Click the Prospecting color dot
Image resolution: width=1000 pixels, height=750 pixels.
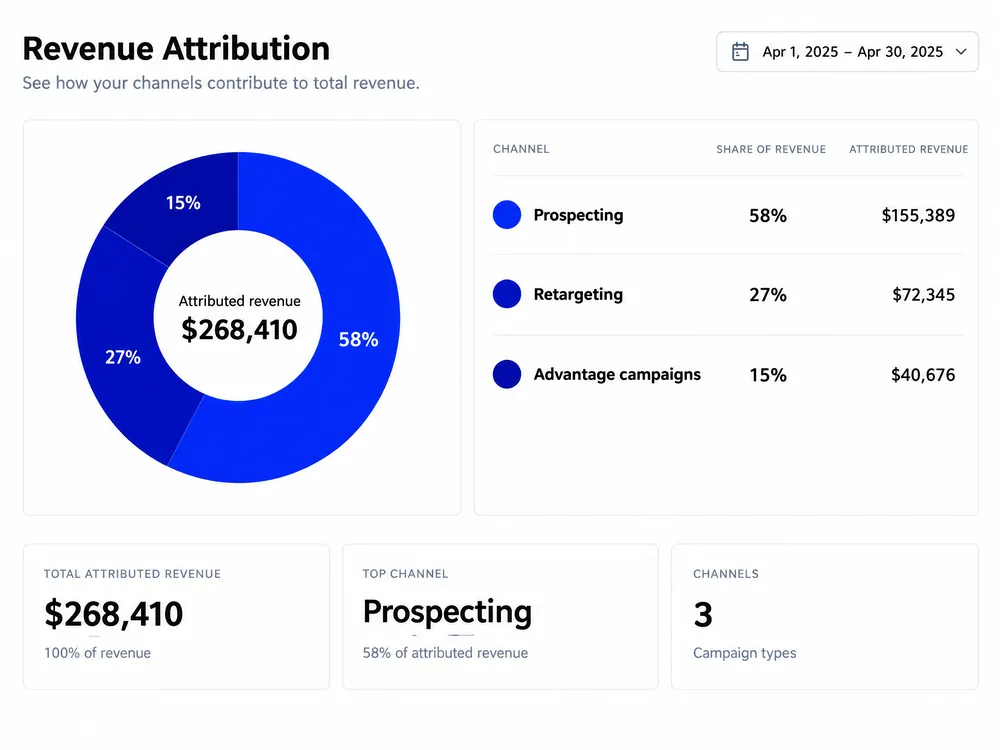[507, 215]
